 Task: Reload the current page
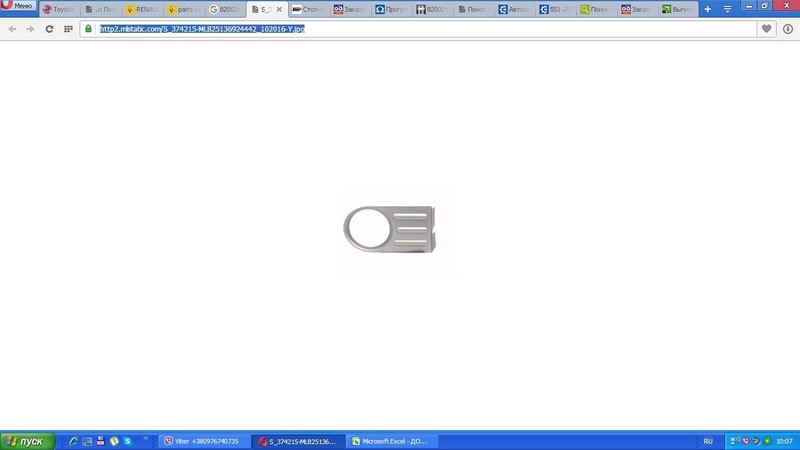(x=48, y=28)
